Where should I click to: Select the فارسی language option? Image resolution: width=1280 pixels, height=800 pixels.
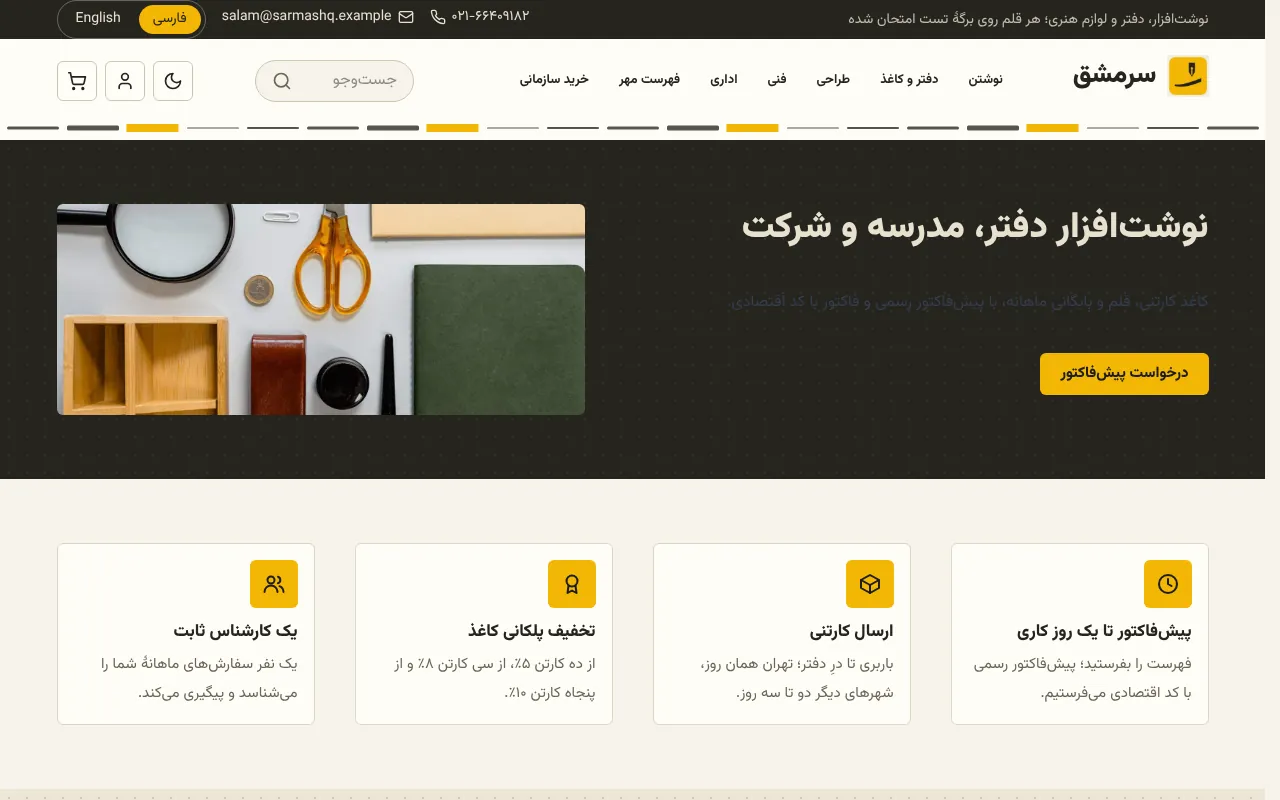point(169,19)
